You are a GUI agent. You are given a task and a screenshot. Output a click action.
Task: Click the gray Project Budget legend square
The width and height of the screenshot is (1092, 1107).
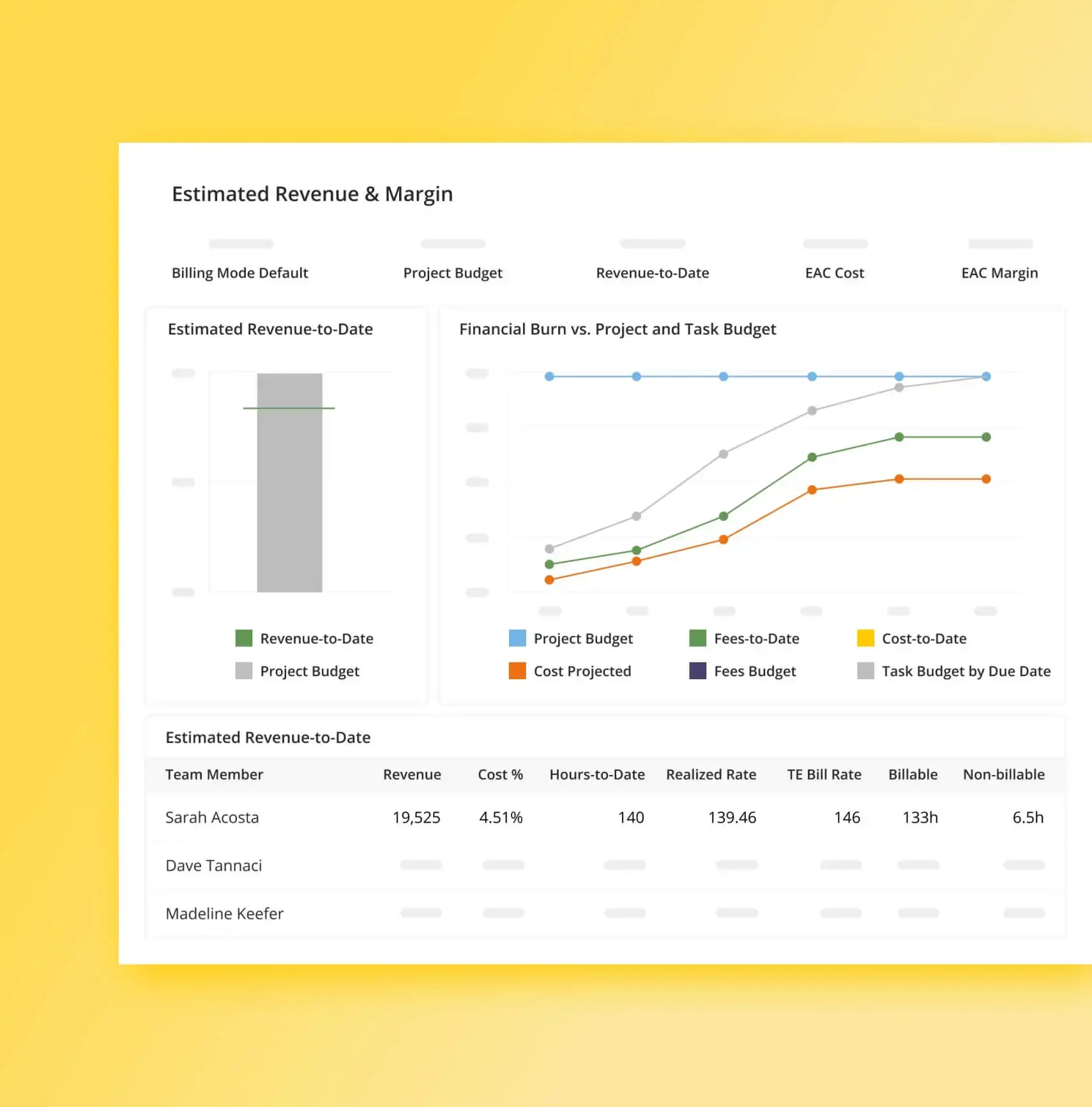(x=243, y=671)
